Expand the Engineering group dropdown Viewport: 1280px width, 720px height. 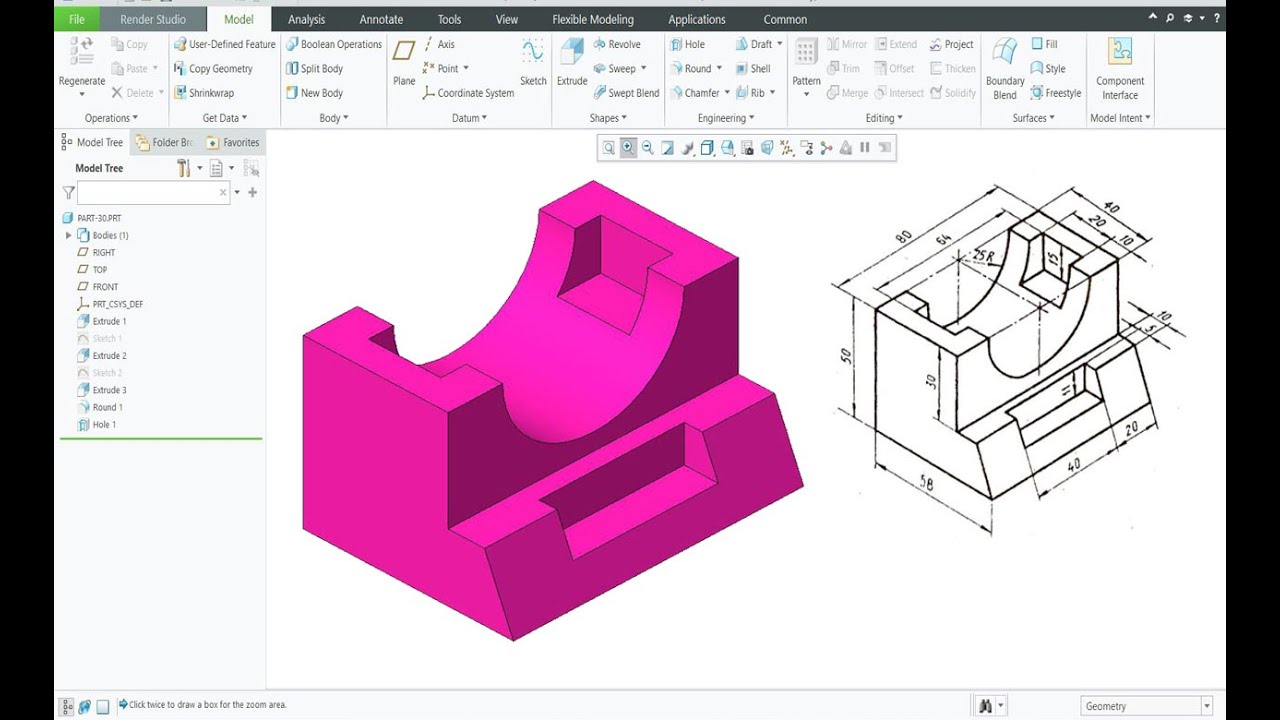(725, 118)
